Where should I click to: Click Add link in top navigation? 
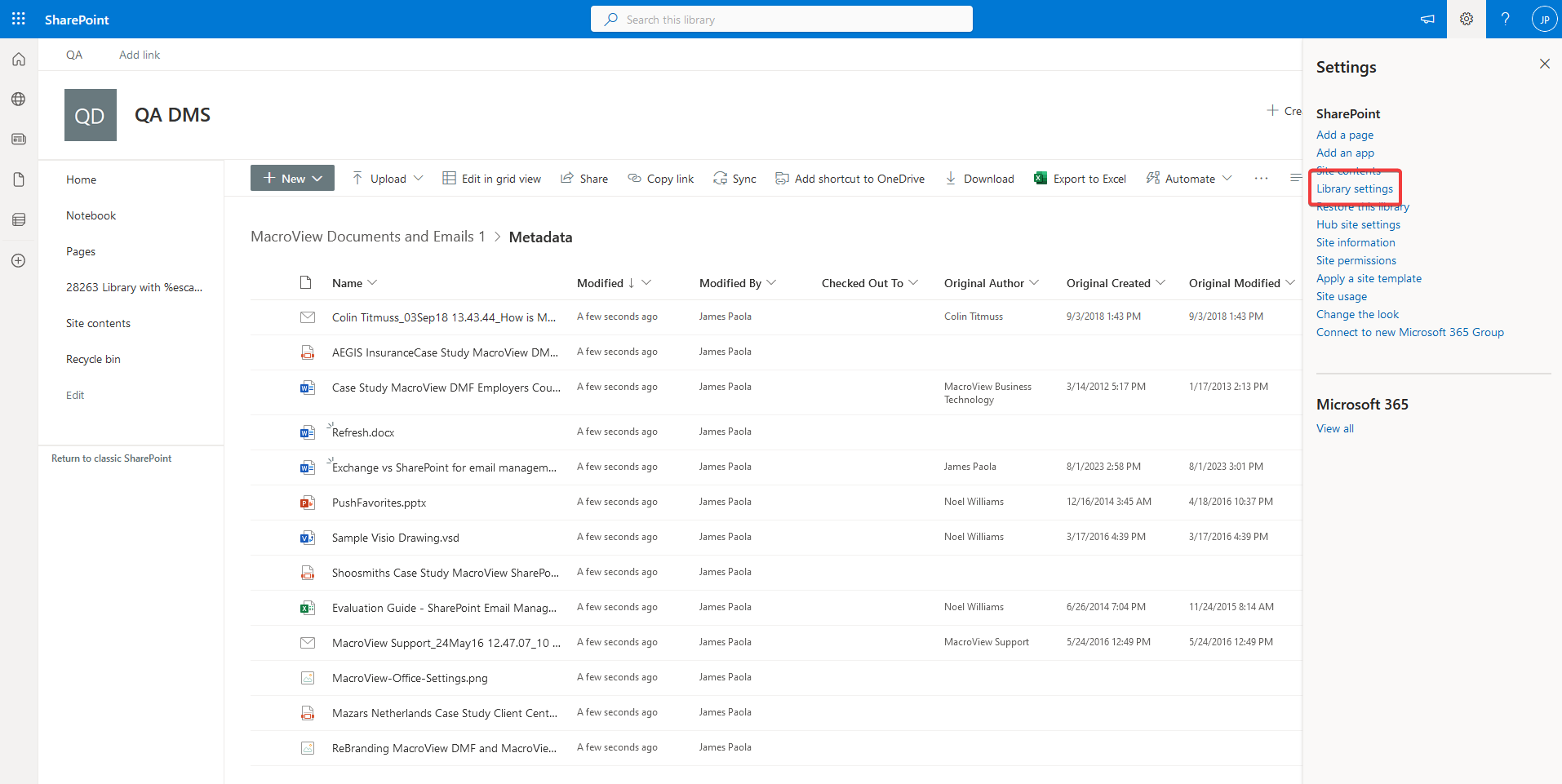tap(140, 55)
